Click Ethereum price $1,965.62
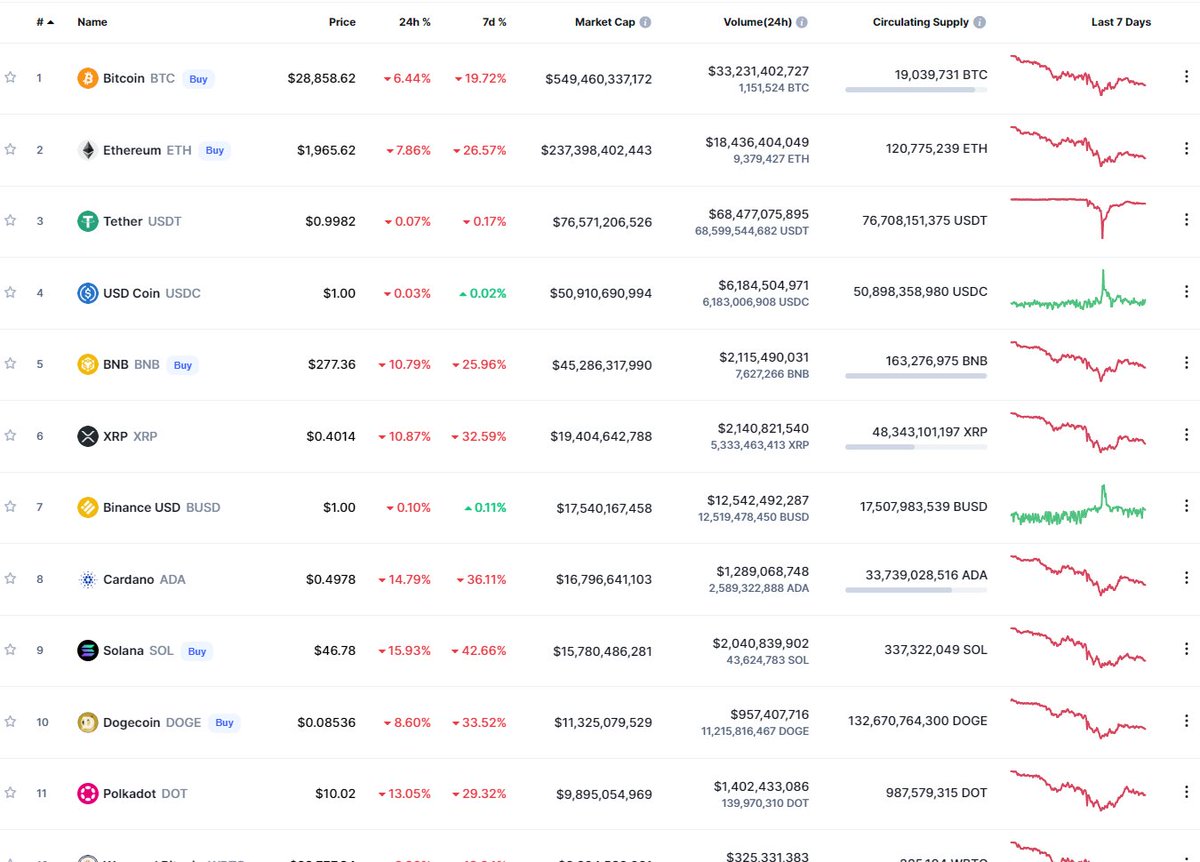Screen dimensions: 1200x862 [x=326, y=150]
